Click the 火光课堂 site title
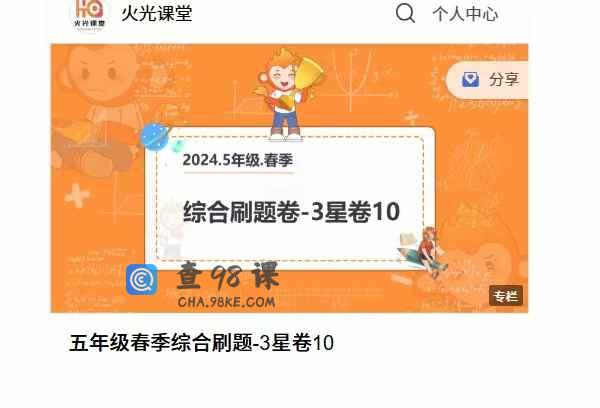 157,13
